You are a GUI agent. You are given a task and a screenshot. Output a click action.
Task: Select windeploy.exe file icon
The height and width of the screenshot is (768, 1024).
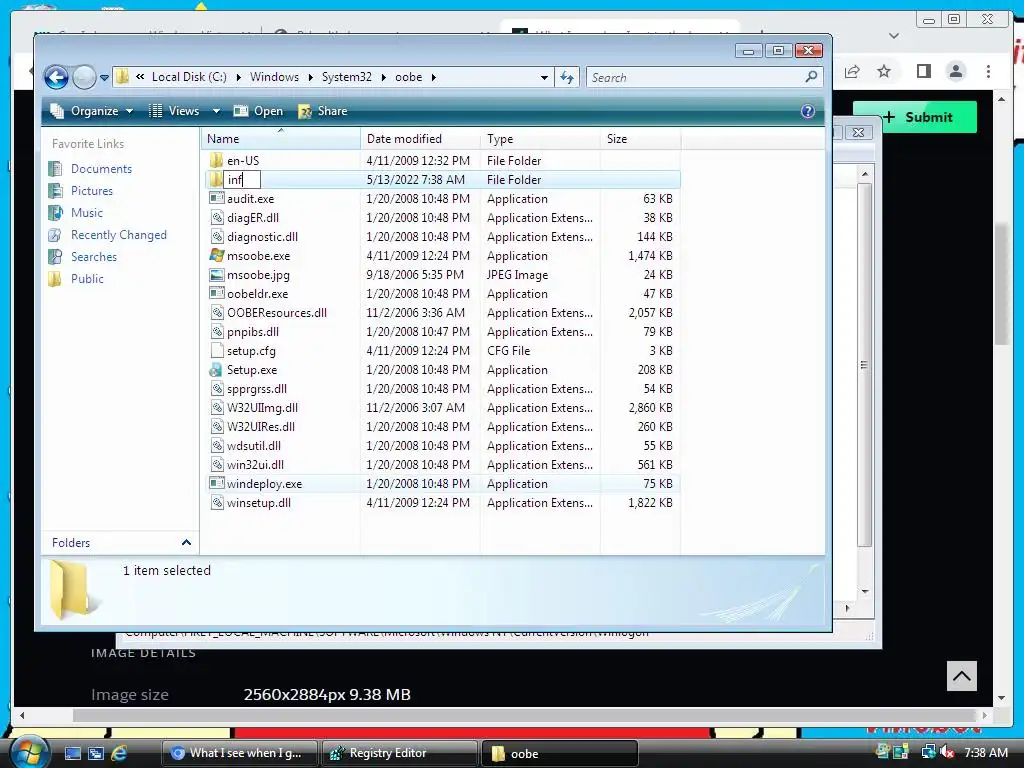[x=216, y=483]
